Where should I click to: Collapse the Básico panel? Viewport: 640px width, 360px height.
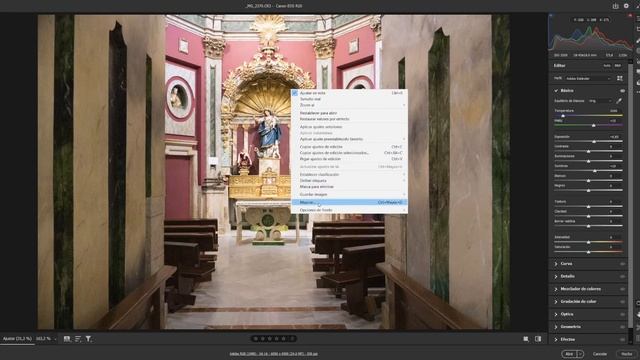[556, 91]
